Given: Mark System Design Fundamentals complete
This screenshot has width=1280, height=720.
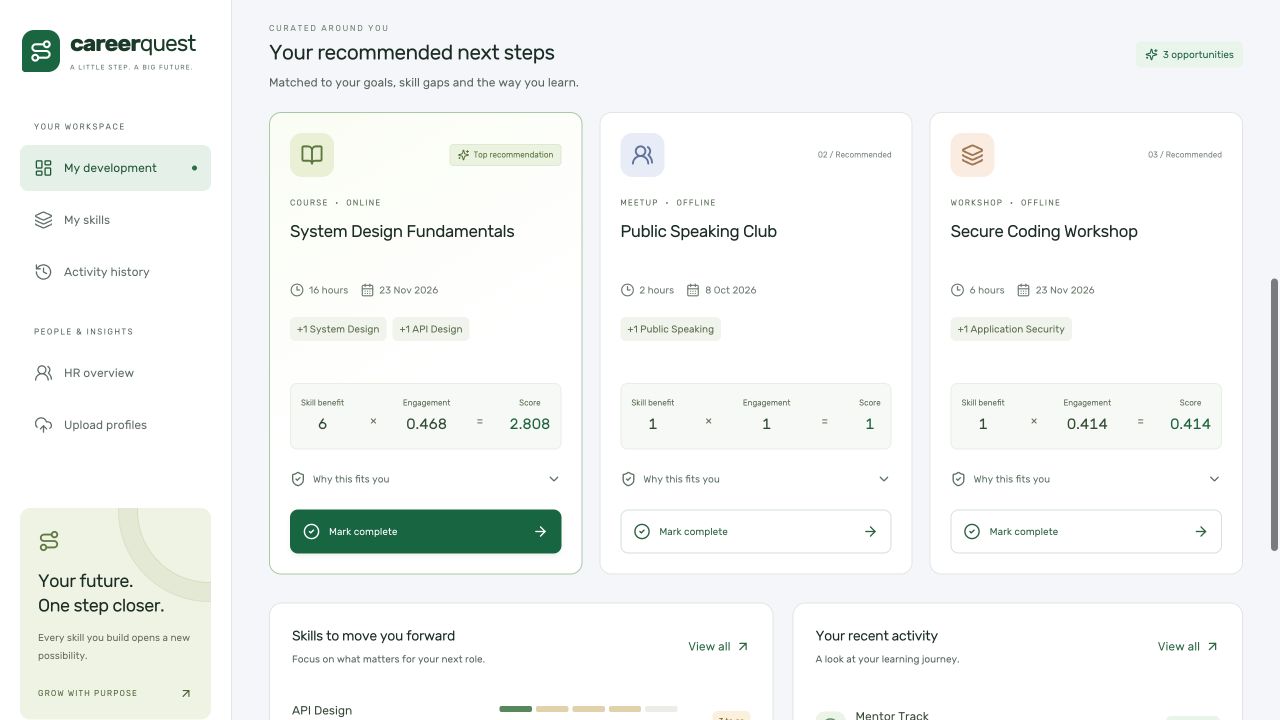Looking at the screenshot, I should pos(425,532).
